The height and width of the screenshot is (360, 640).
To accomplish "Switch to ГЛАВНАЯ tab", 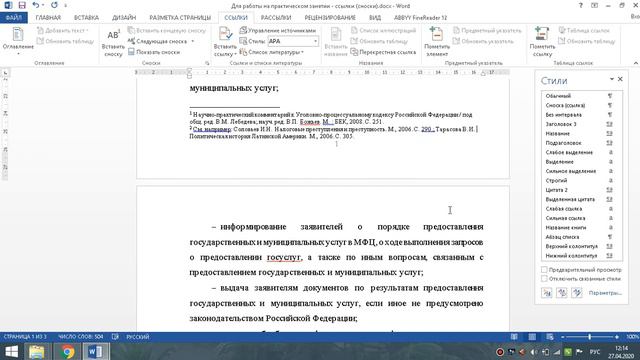I will [48, 18].
